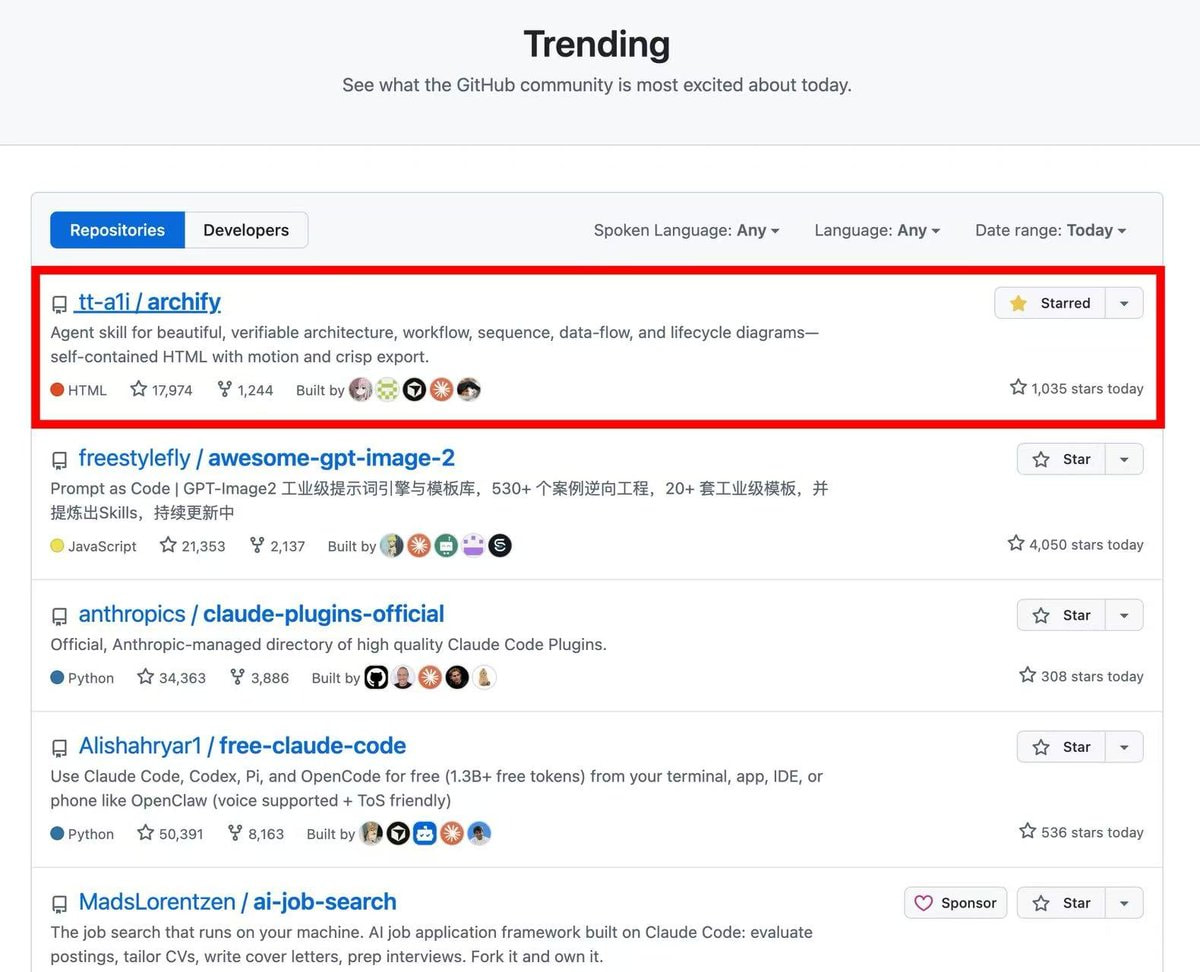Click purple avatar on awesome-gpt-image-2 row

(473, 545)
